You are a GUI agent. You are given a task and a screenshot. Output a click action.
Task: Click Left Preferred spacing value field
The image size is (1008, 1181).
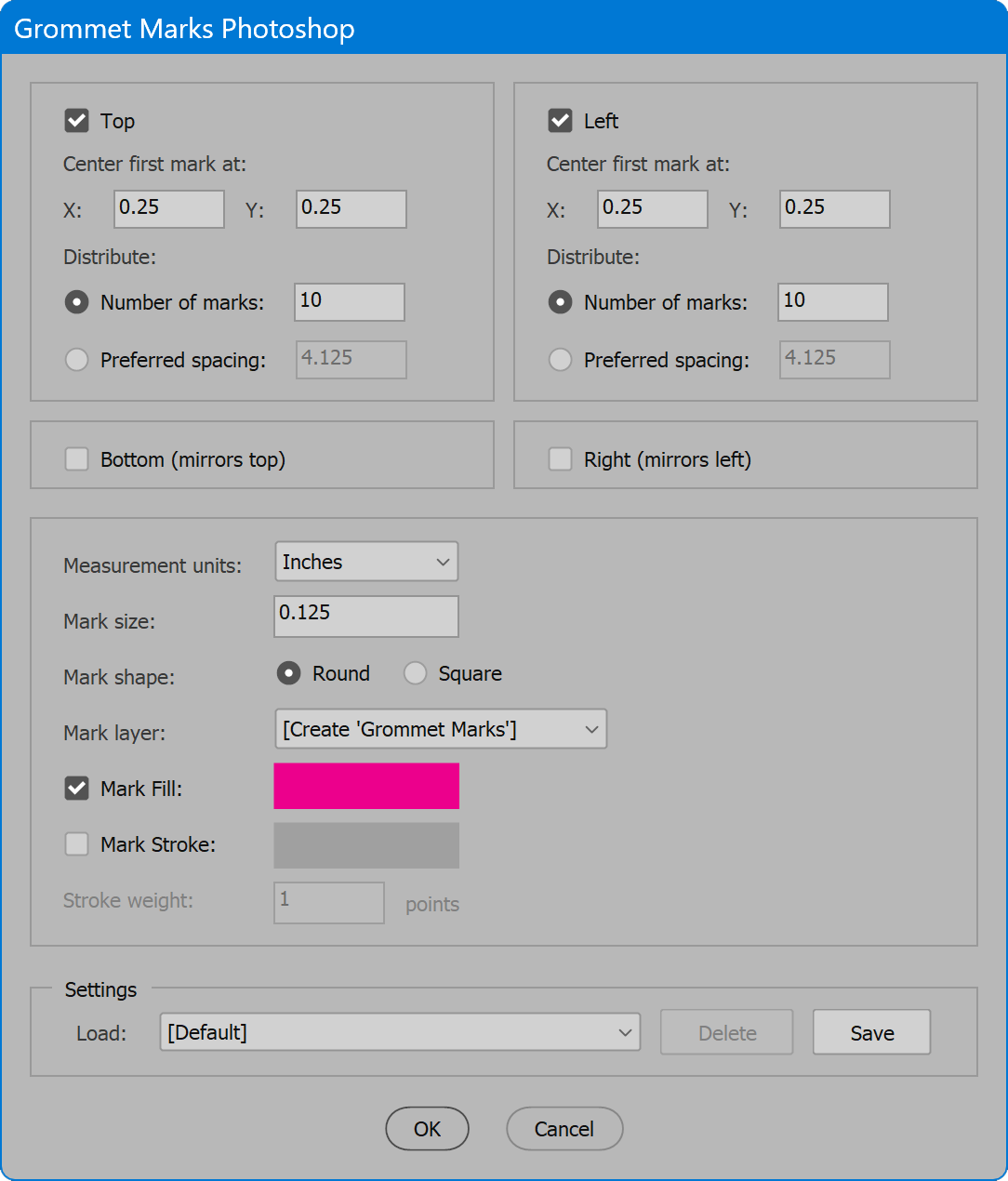click(x=835, y=360)
